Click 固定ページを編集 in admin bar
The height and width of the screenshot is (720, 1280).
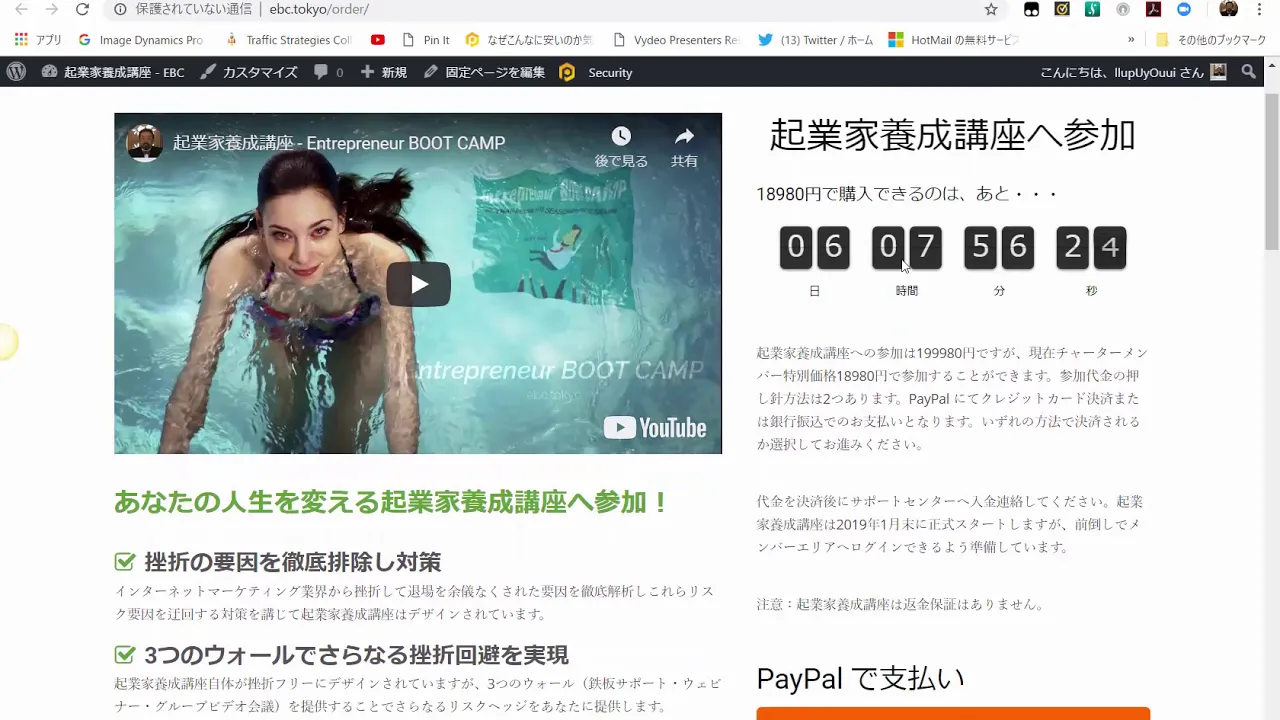click(484, 72)
